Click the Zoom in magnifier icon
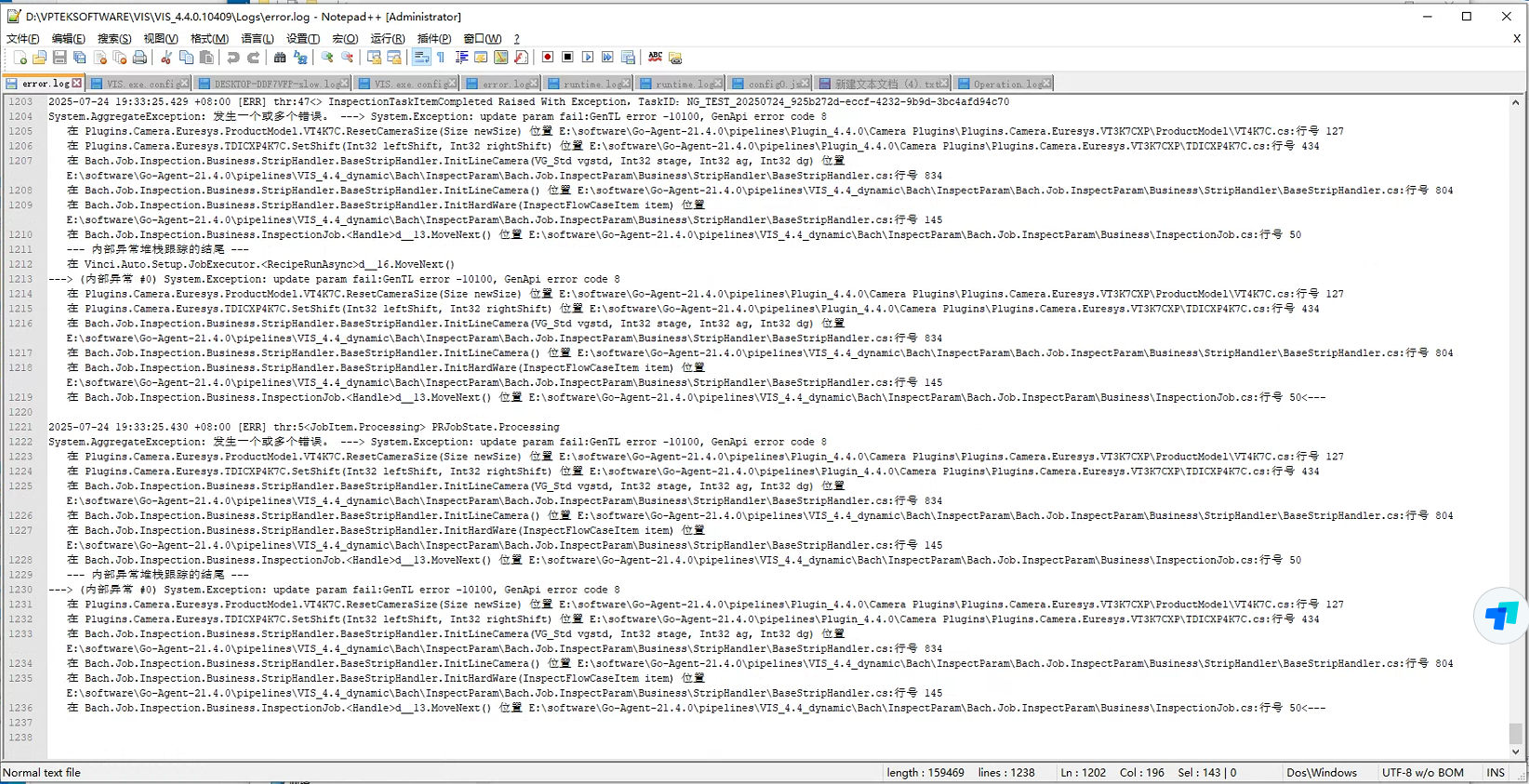The image size is (1529, 784). coord(327,58)
